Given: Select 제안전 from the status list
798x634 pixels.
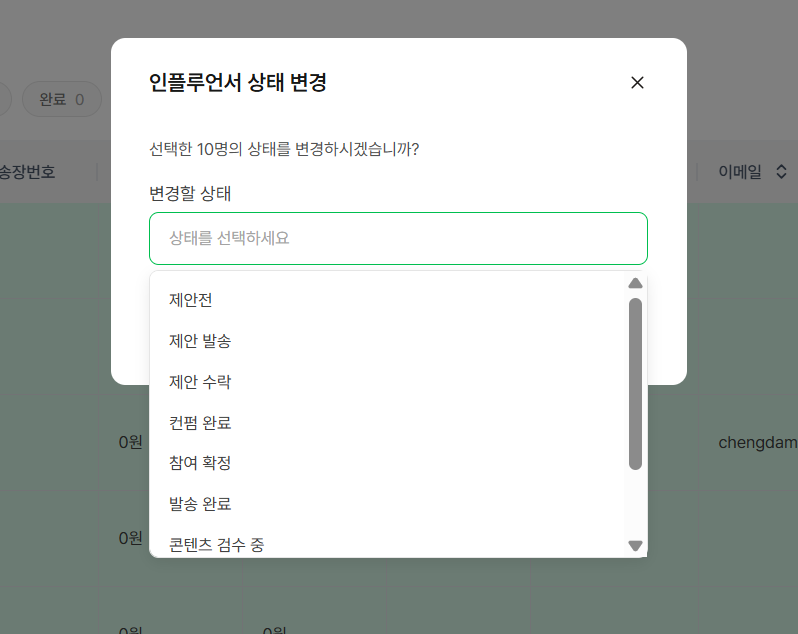Looking at the screenshot, I should tap(388, 300).
